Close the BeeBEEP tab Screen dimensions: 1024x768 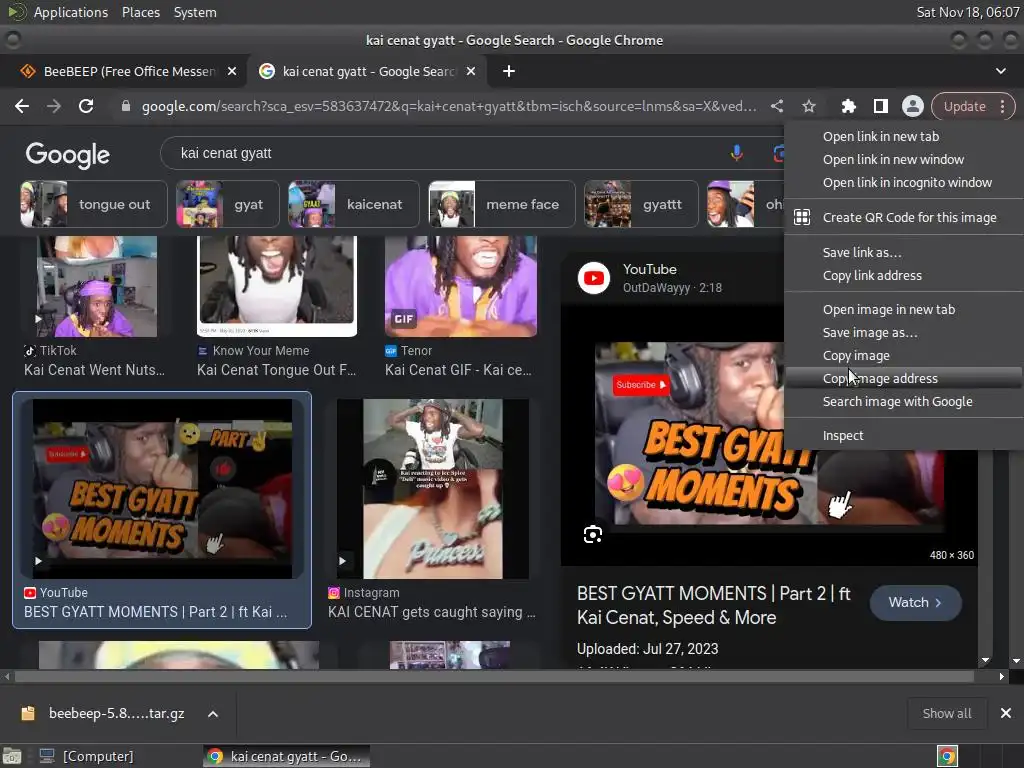[232, 71]
